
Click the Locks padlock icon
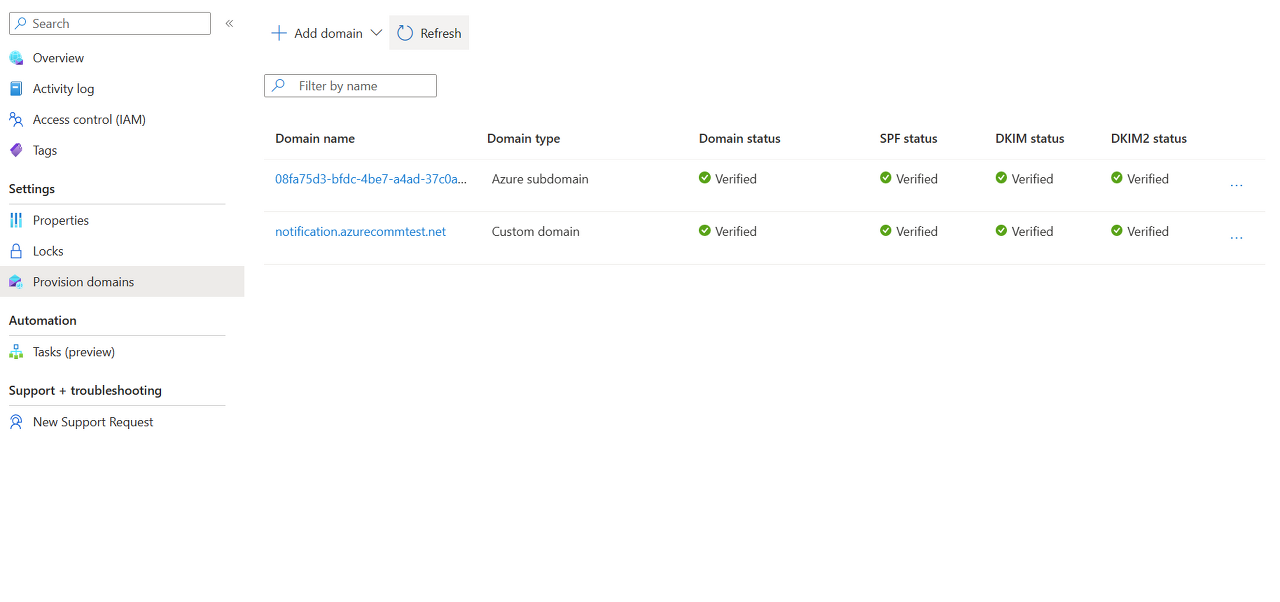point(16,251)
